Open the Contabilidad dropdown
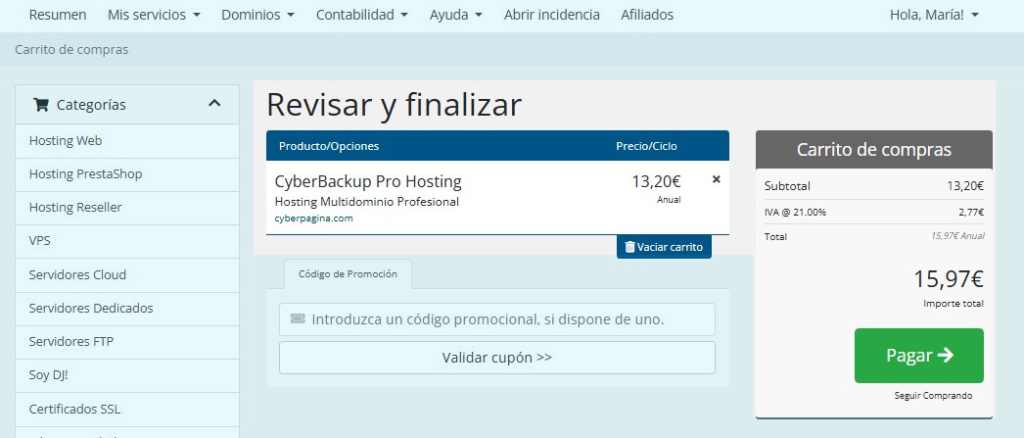 click(x=362, y=14)
